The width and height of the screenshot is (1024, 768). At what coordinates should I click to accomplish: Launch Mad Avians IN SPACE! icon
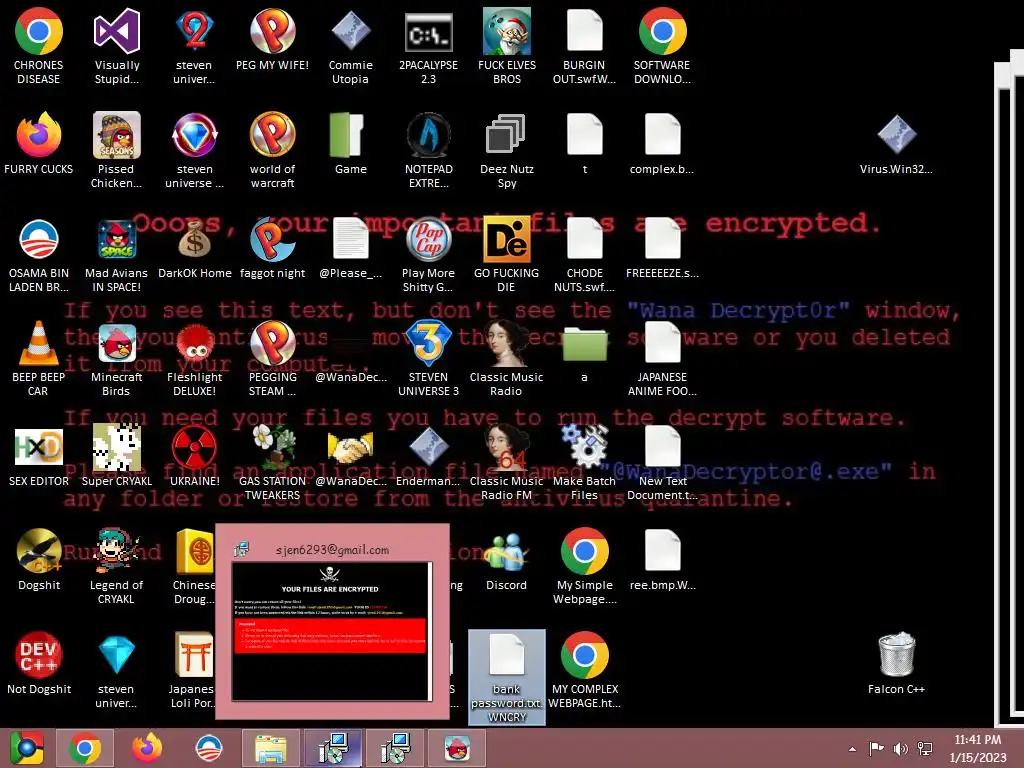point(116,239)
